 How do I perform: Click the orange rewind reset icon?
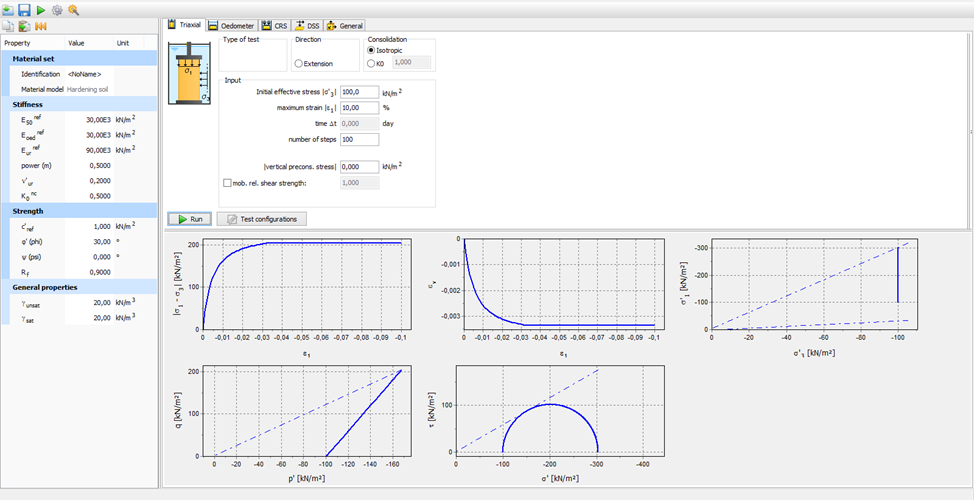click(41, 25)
